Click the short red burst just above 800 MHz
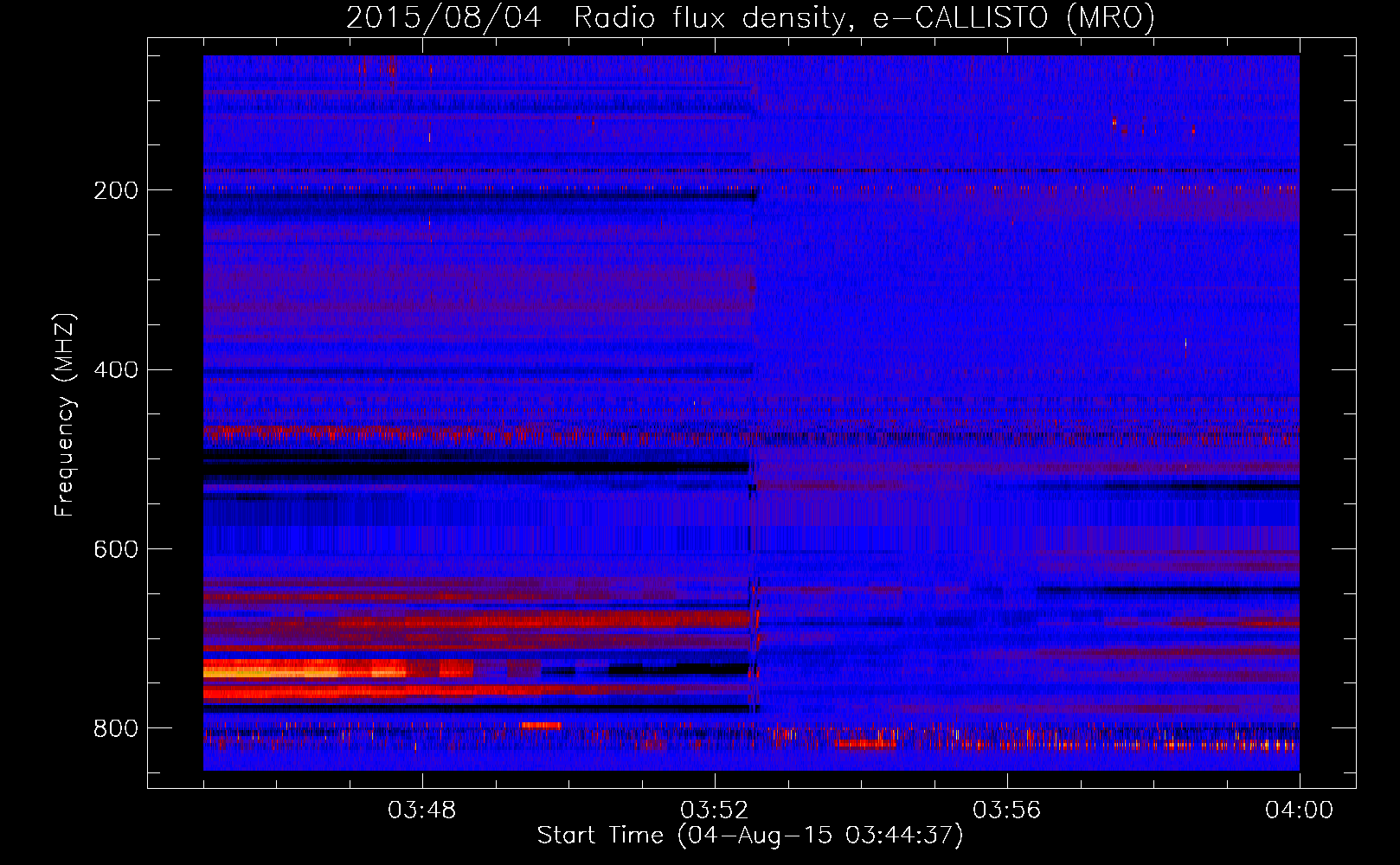The image size is (1400, 865). click(541, 725)
